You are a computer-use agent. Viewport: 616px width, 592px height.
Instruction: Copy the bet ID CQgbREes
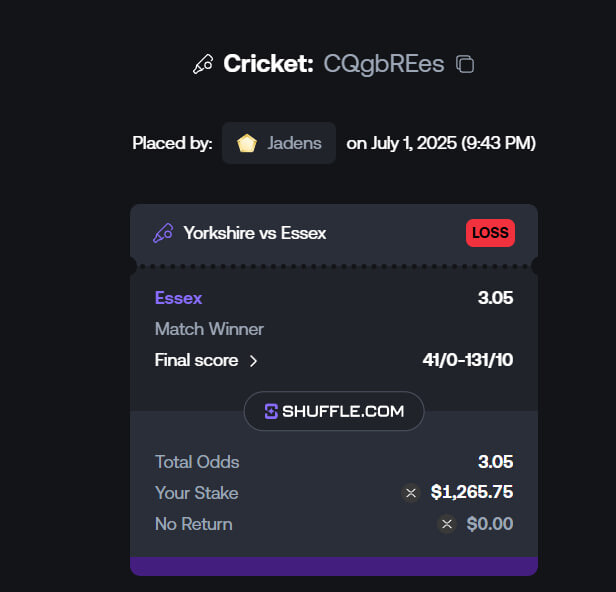[465, 64]
